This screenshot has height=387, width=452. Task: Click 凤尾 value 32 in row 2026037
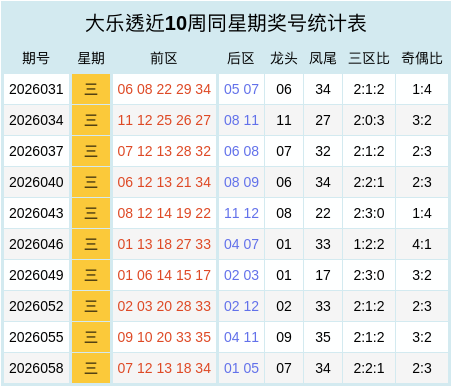(323, 151)
